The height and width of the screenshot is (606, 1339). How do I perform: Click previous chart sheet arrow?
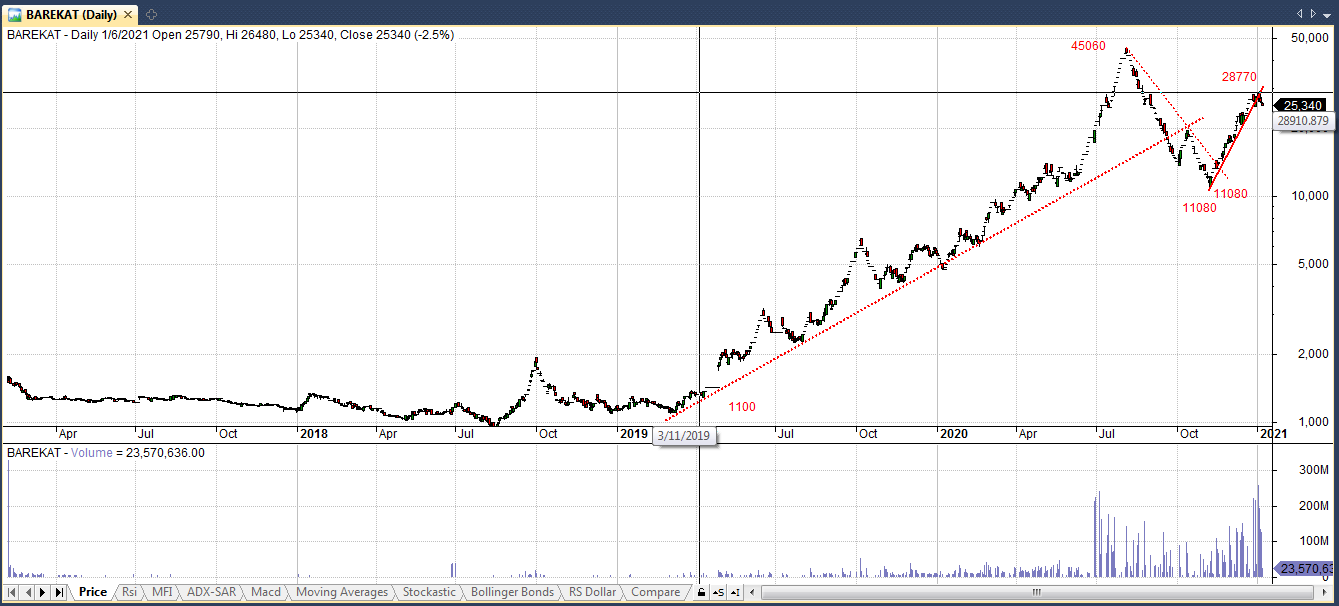pyautogui.click(x=28, y=592)
